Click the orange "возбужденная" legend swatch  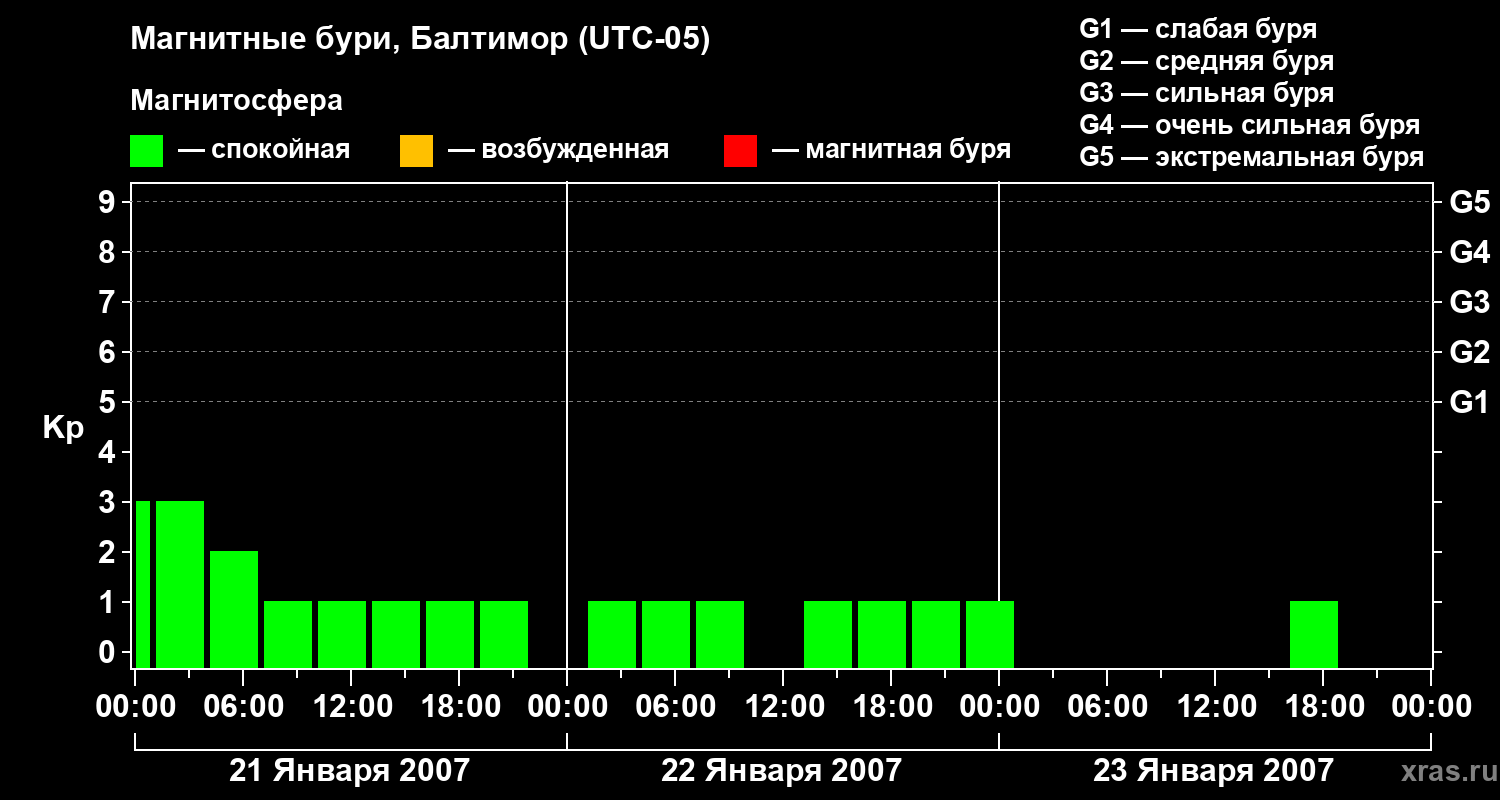point(416,150)
